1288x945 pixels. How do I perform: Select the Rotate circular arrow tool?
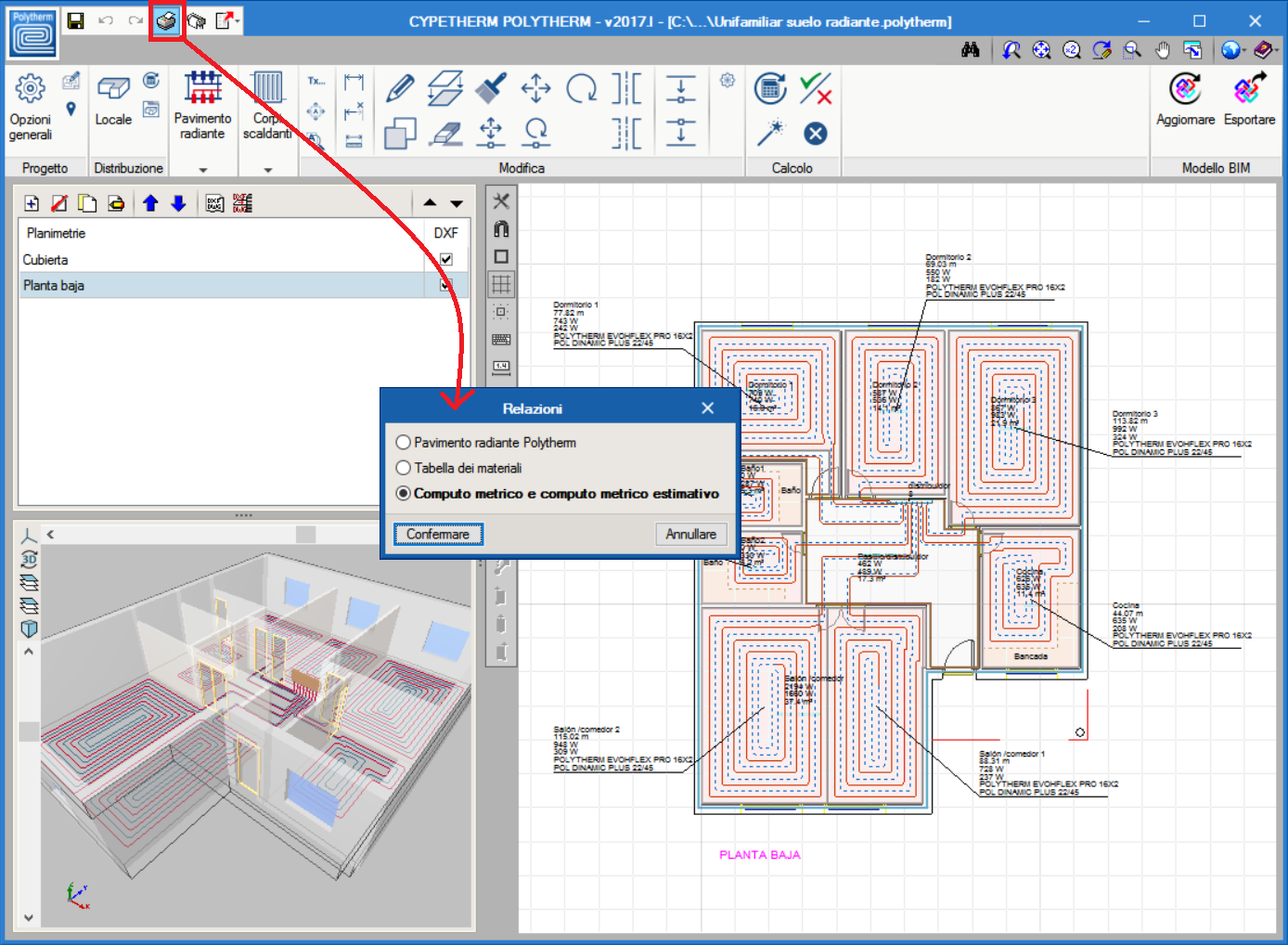click(x=582, y=88)
